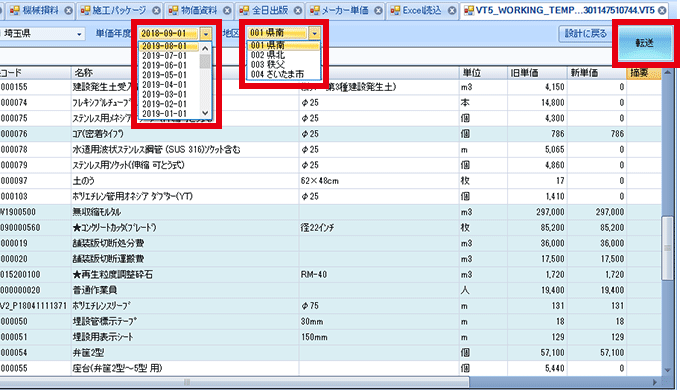Click the vertical table scrollbar thumb

tap(667, 248)
